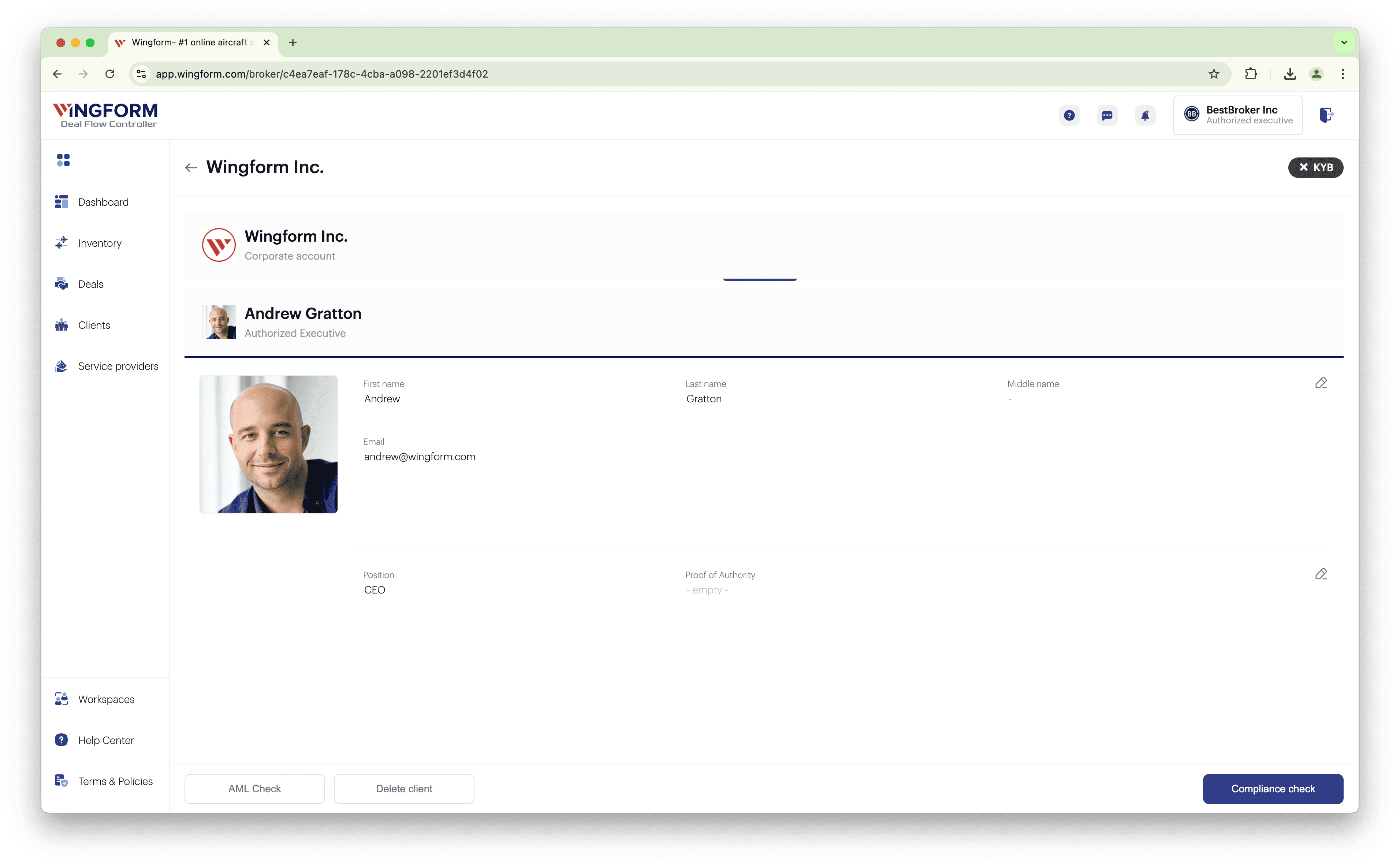Click the logout door icon
This screenshot has width=1400, height=867.
pyautogui.click(x=1326, y=115)
